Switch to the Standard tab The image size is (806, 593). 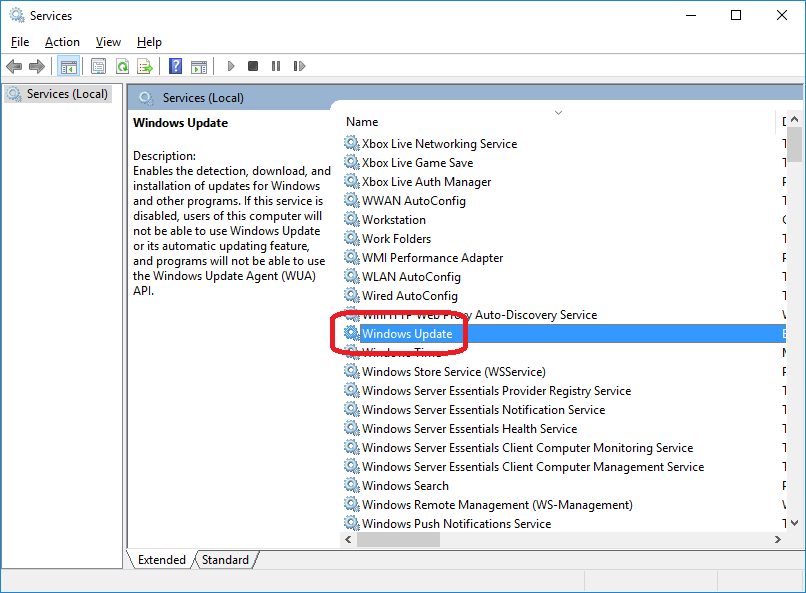225,560
